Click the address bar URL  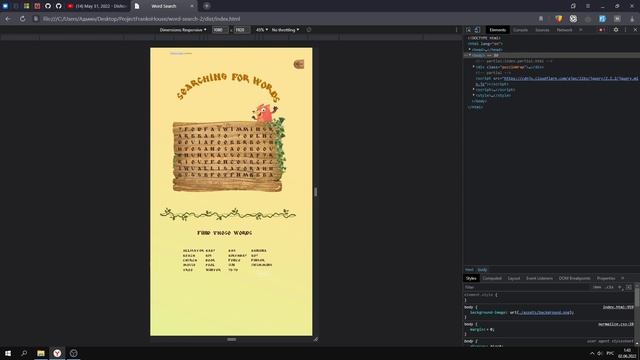[x=141, y=19]
